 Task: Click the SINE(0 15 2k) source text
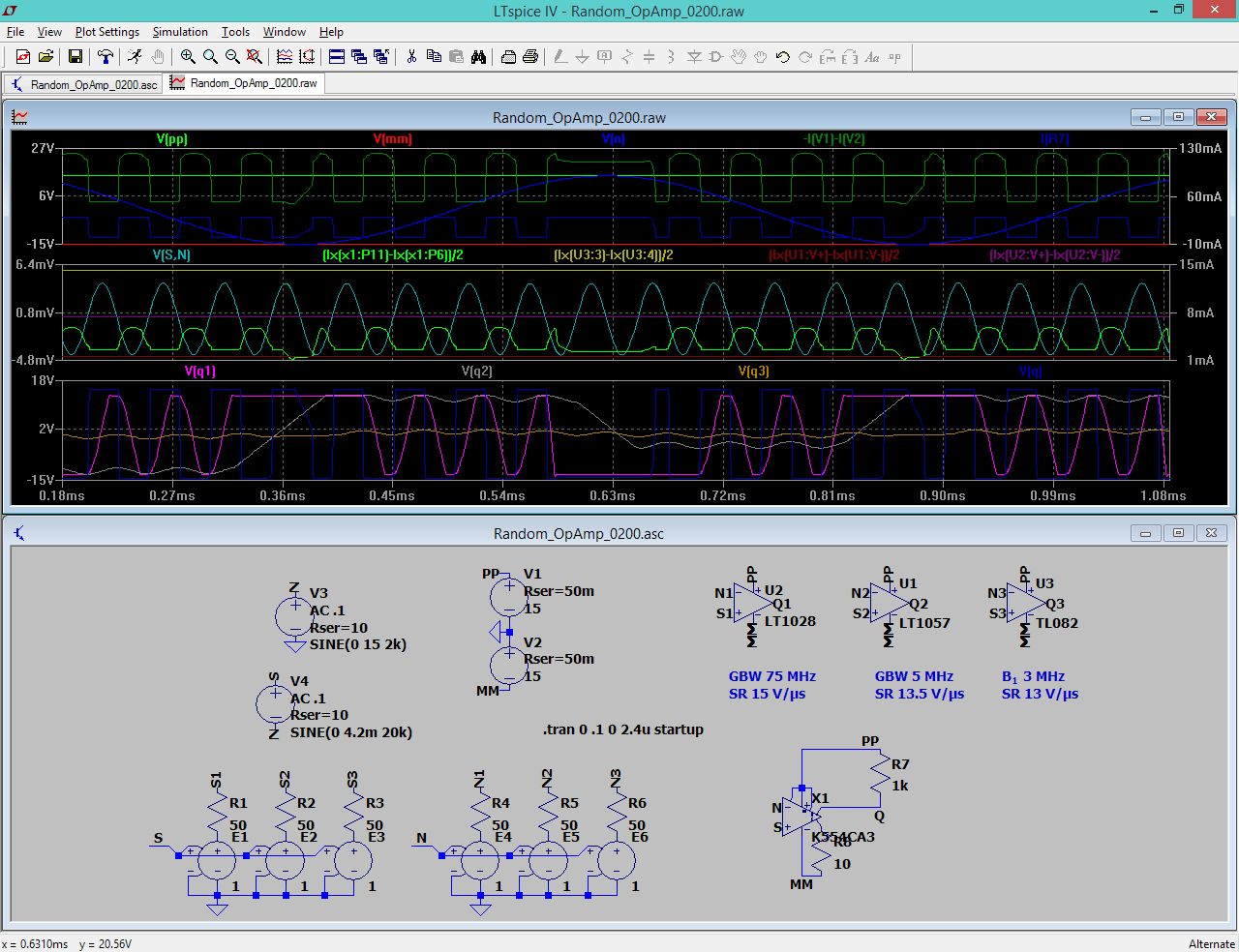coord(358,644)
